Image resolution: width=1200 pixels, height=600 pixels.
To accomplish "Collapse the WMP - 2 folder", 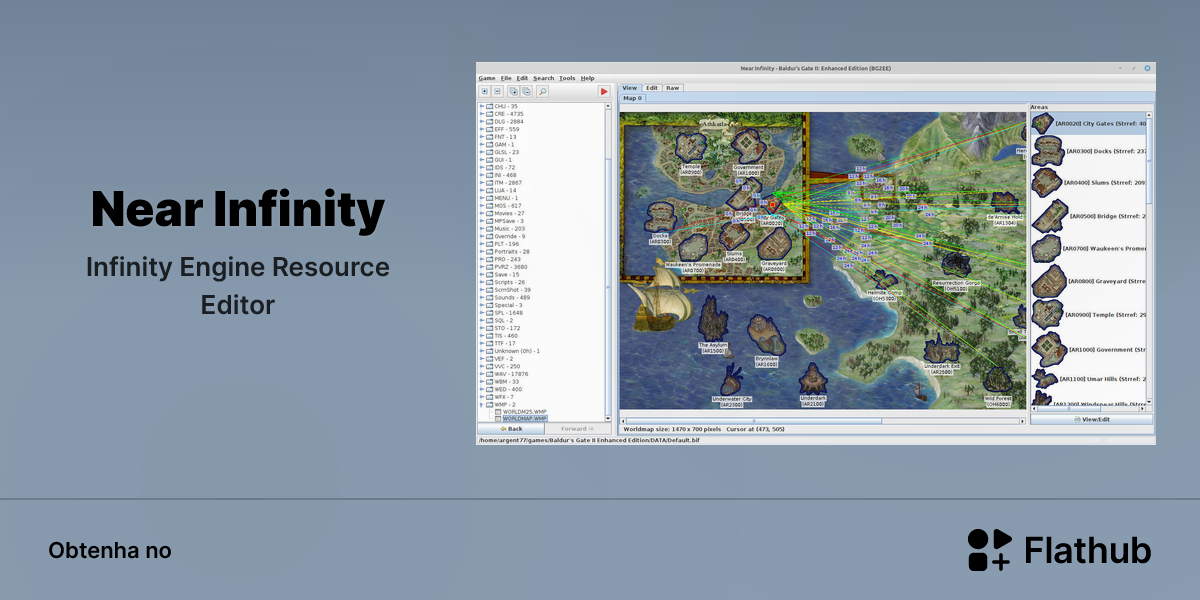I will (x=481, y=404).
